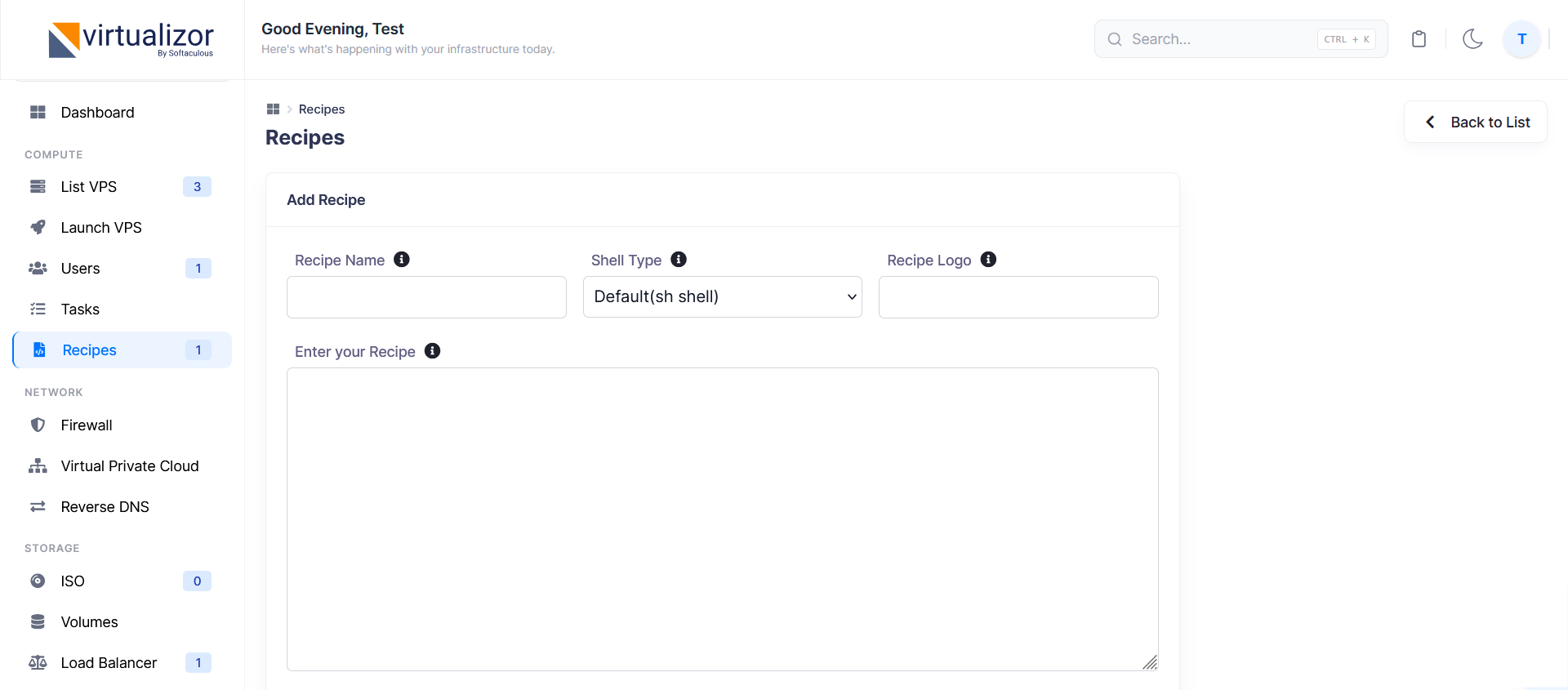Click the List VPS count badge 3
1568x690 pixels.
[x=197, y=187]
